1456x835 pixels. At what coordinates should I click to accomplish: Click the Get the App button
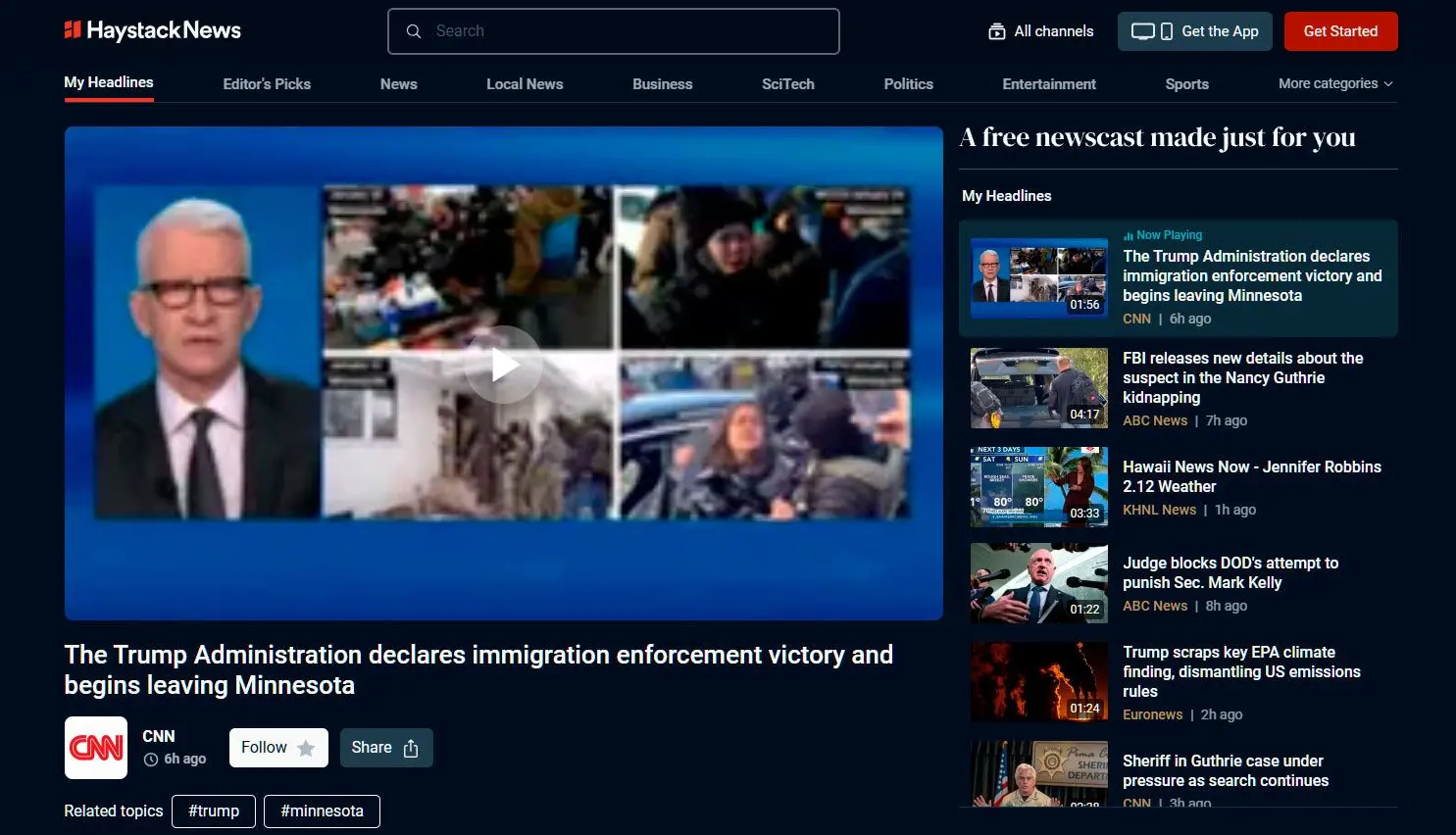tap(1194, 31)
